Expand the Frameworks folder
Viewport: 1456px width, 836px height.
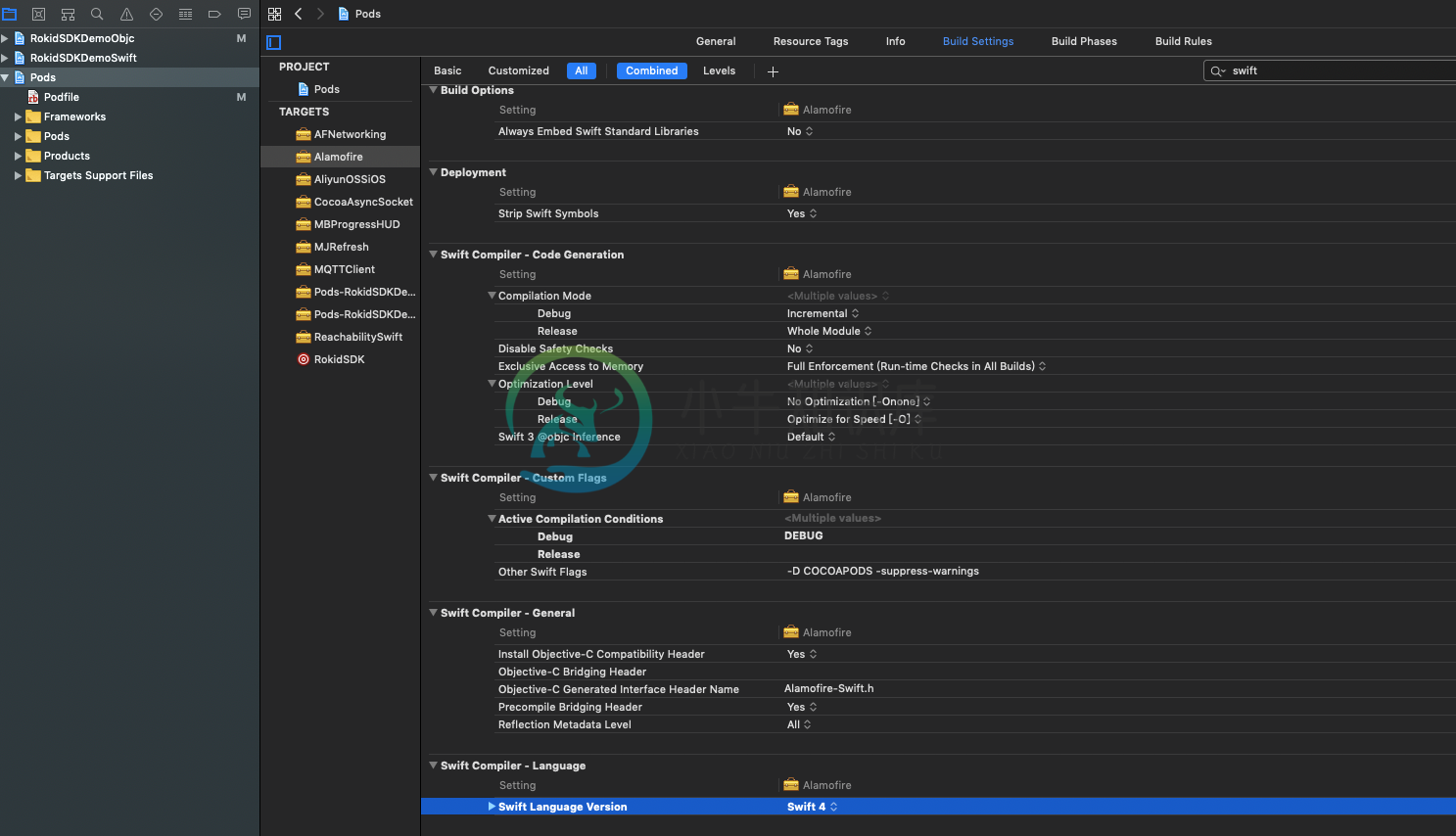18,116
